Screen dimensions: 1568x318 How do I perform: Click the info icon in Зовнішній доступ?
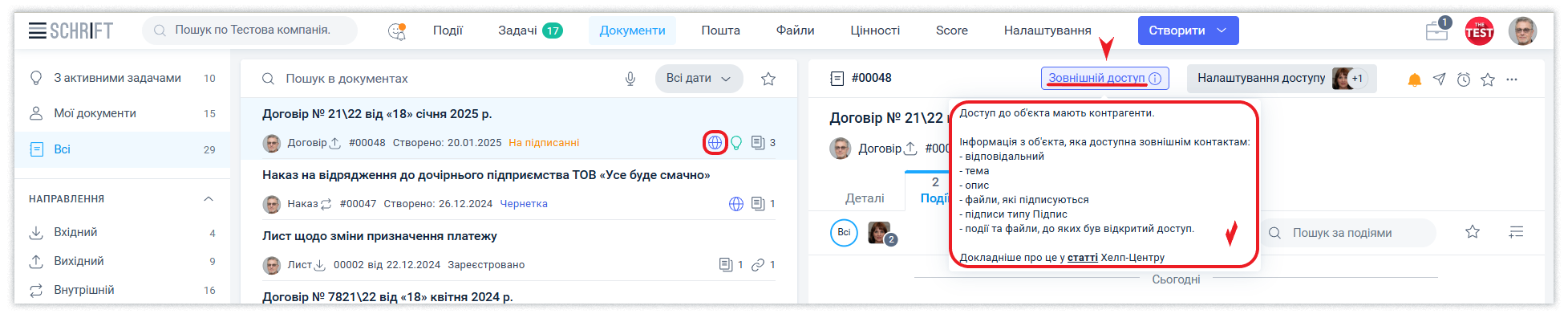(x=1155, y=78)
